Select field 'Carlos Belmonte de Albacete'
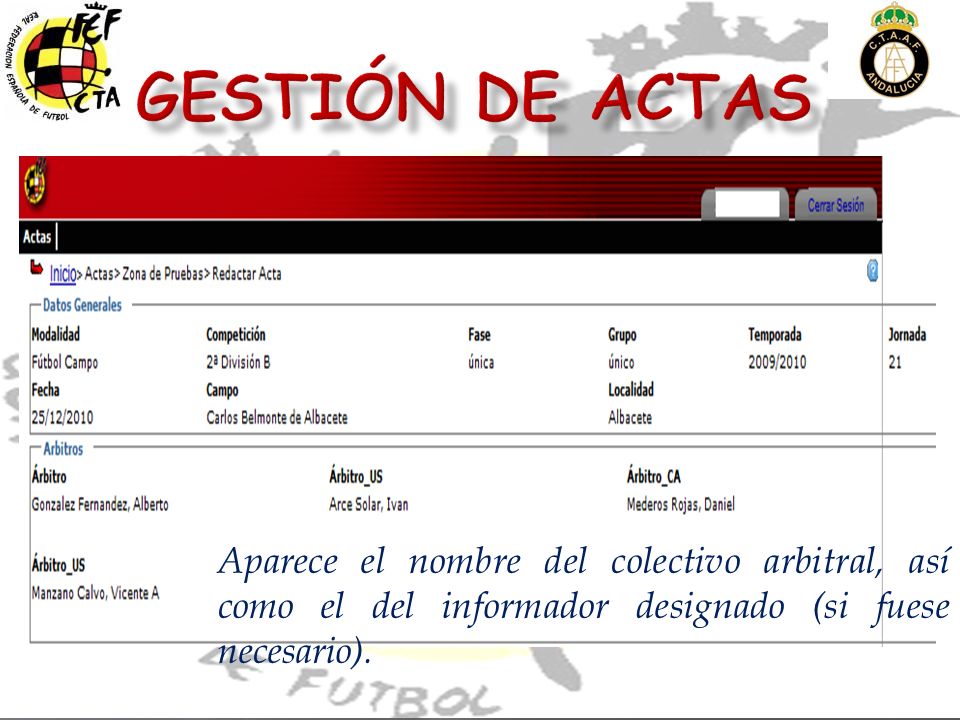This screenshot has width=960, height=720. [x=277, y=418]
